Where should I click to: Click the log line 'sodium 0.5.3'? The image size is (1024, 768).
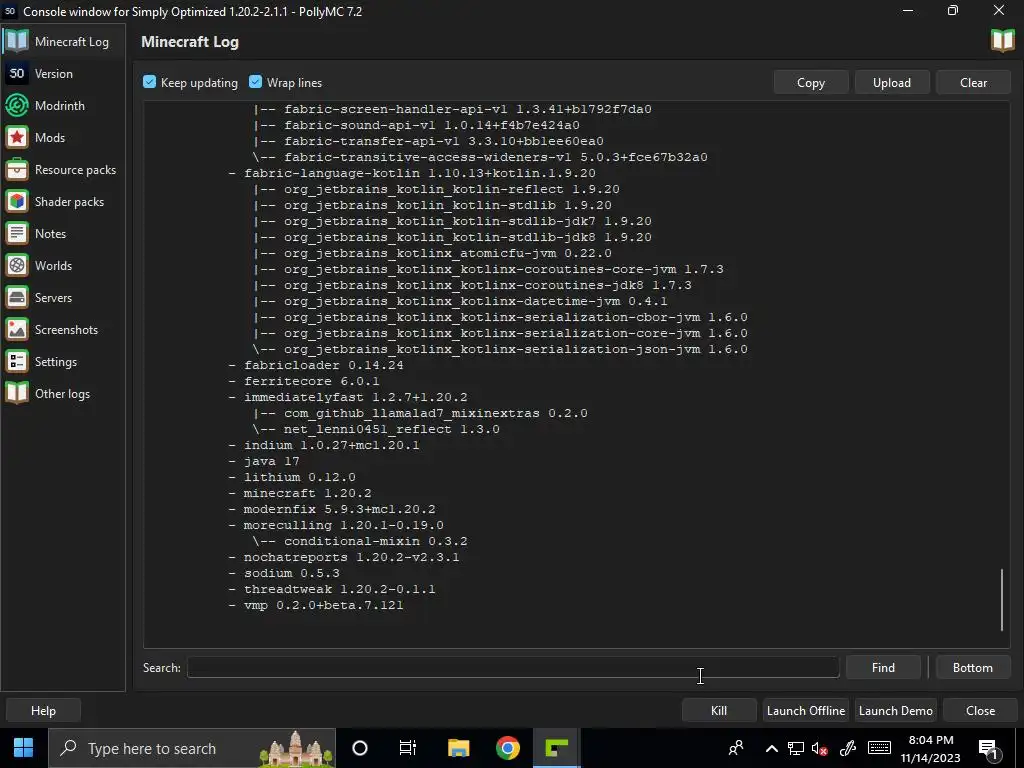click(291, 573)
